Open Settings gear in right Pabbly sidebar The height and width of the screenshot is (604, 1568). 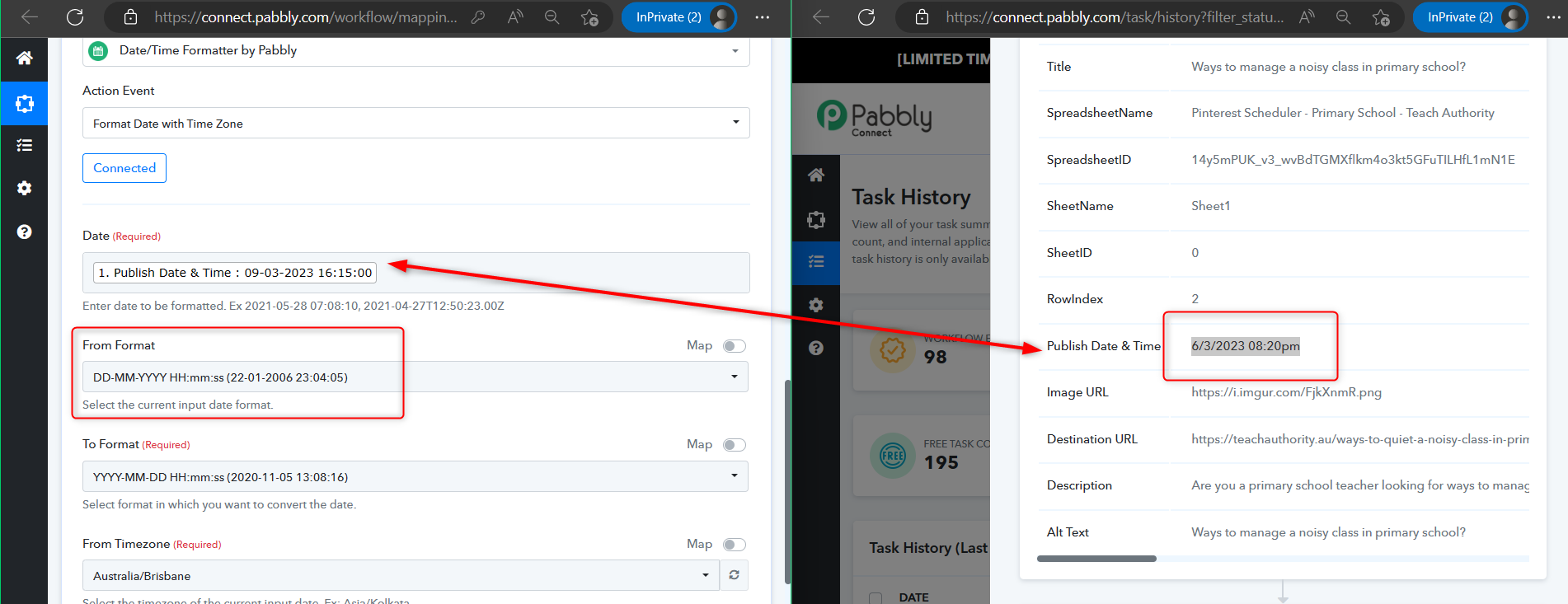pos(816,305)
